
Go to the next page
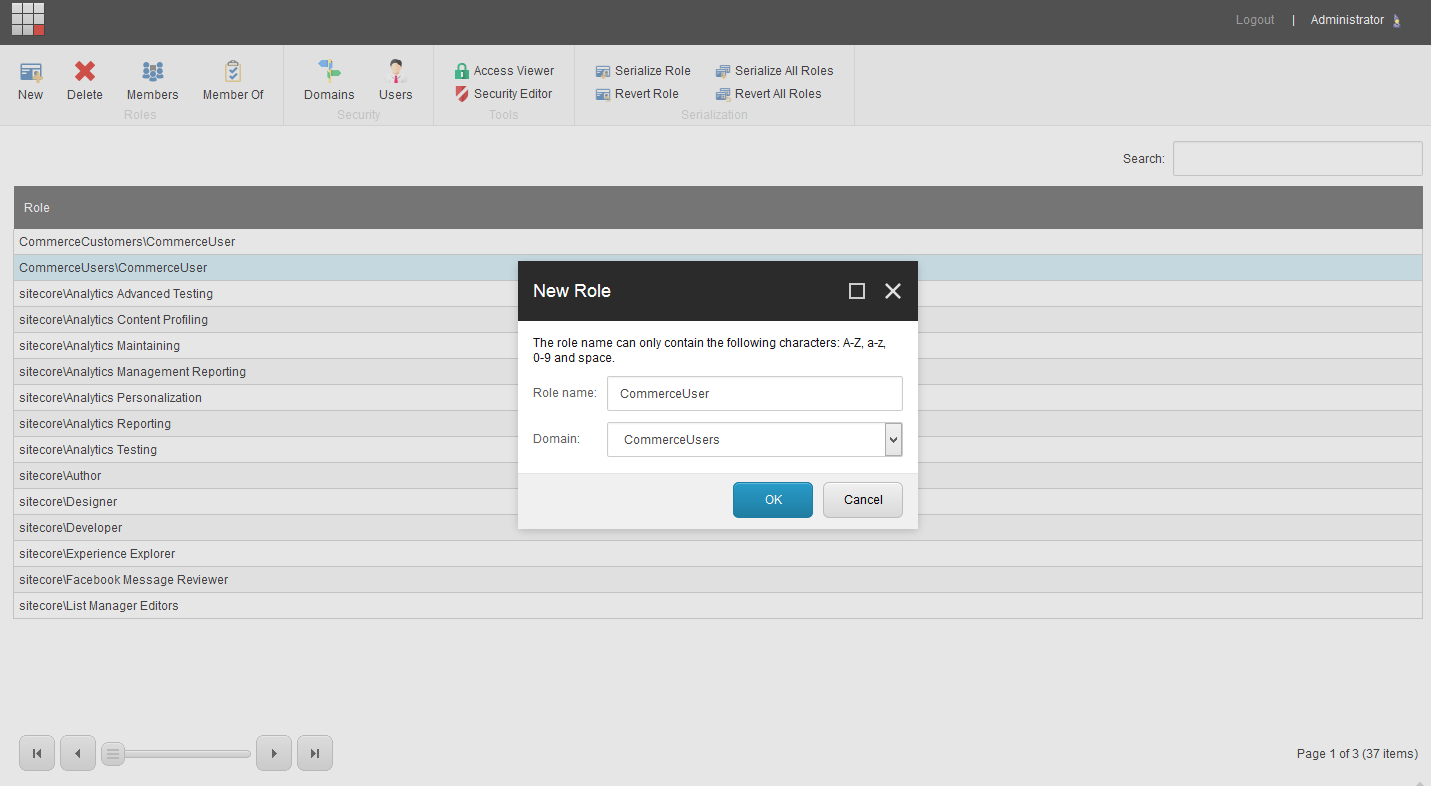tap(274, 753)
